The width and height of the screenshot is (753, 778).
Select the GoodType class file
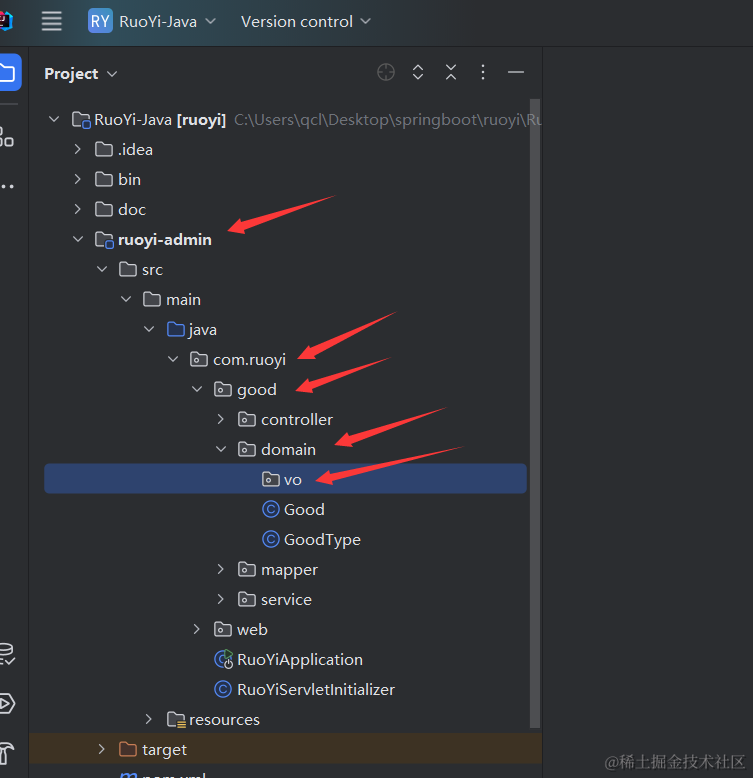(321, 540)
